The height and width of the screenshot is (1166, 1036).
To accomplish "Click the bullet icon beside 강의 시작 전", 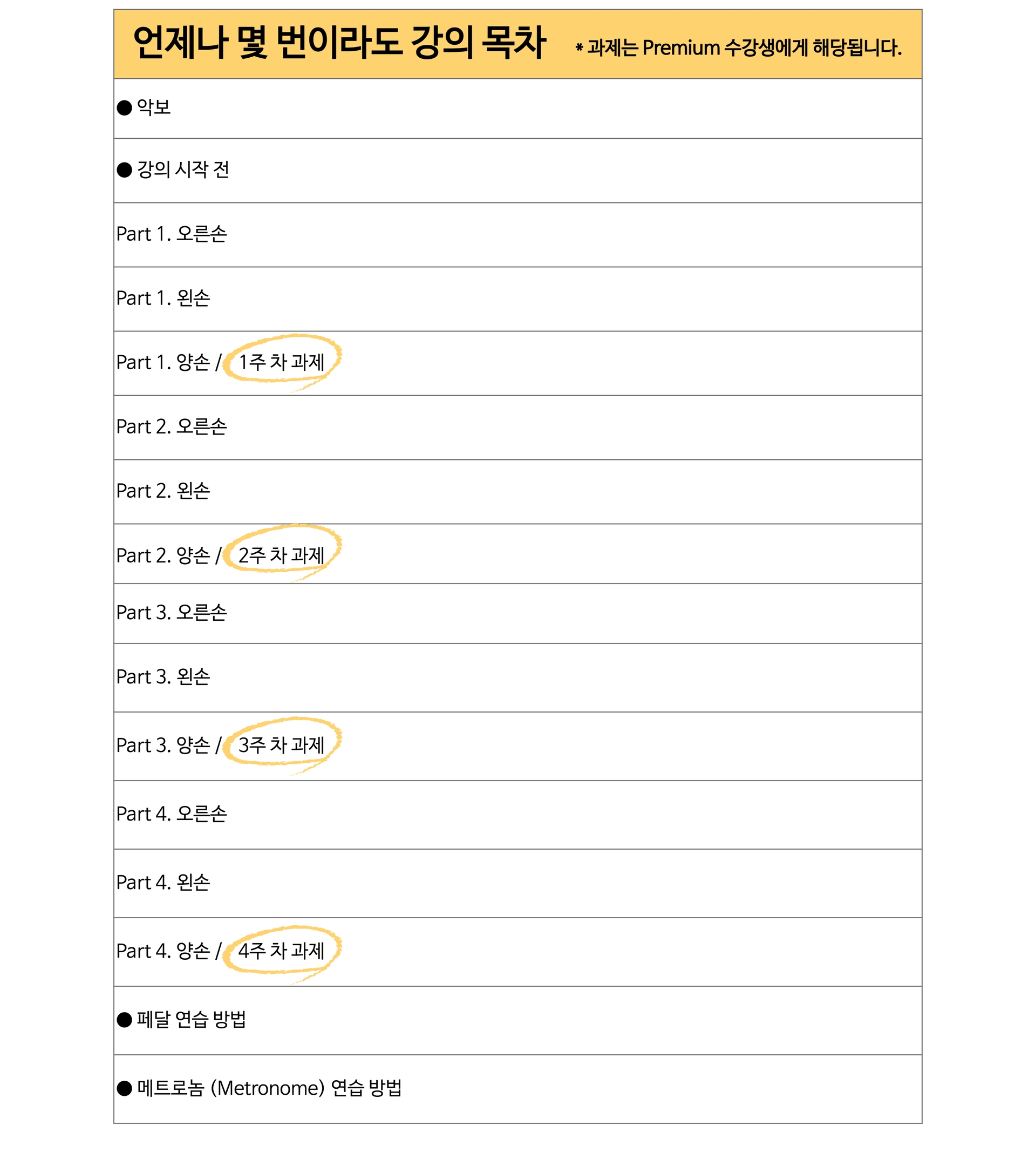I will 124,170.
